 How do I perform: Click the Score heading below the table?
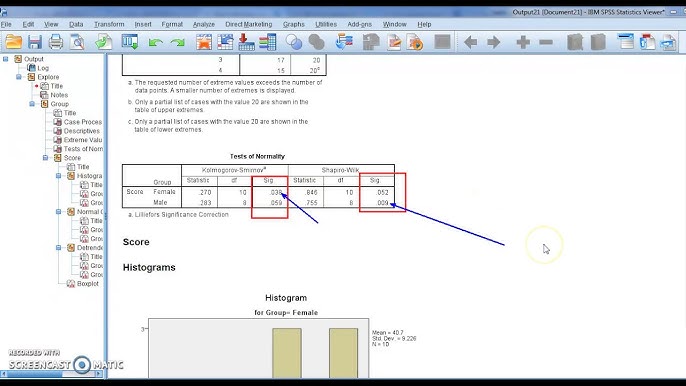[136, 242]
